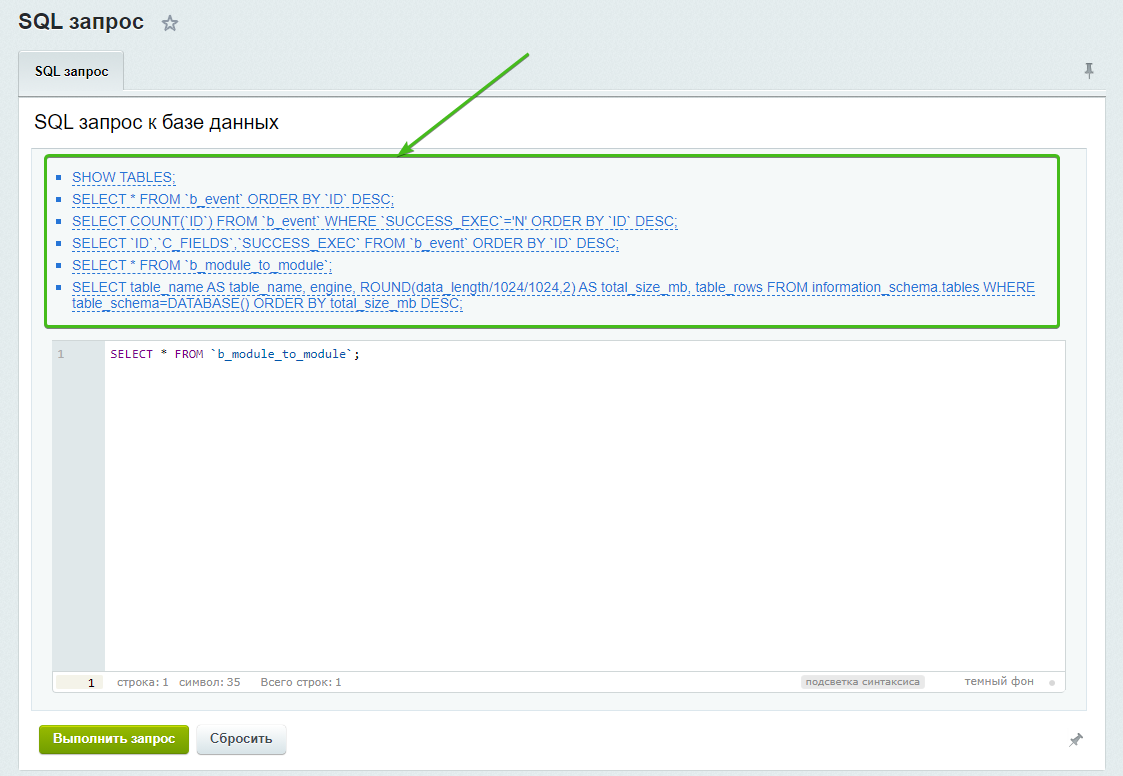Load SELECT COUNT(ID) FROM b_event query
This screenshot has height=776, width=1123.
[375, 221]
